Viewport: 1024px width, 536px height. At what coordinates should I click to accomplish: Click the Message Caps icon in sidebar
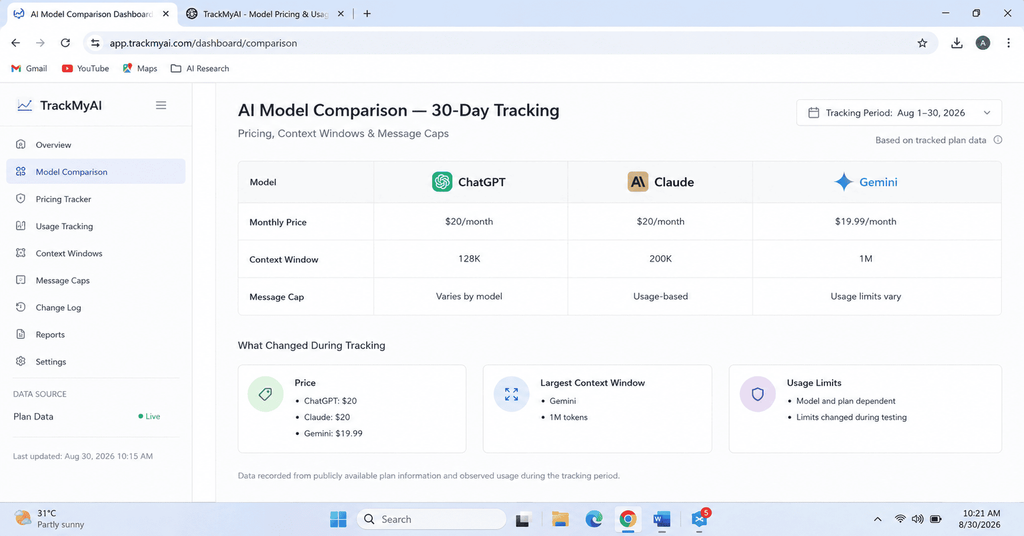[x=21, y=280]
